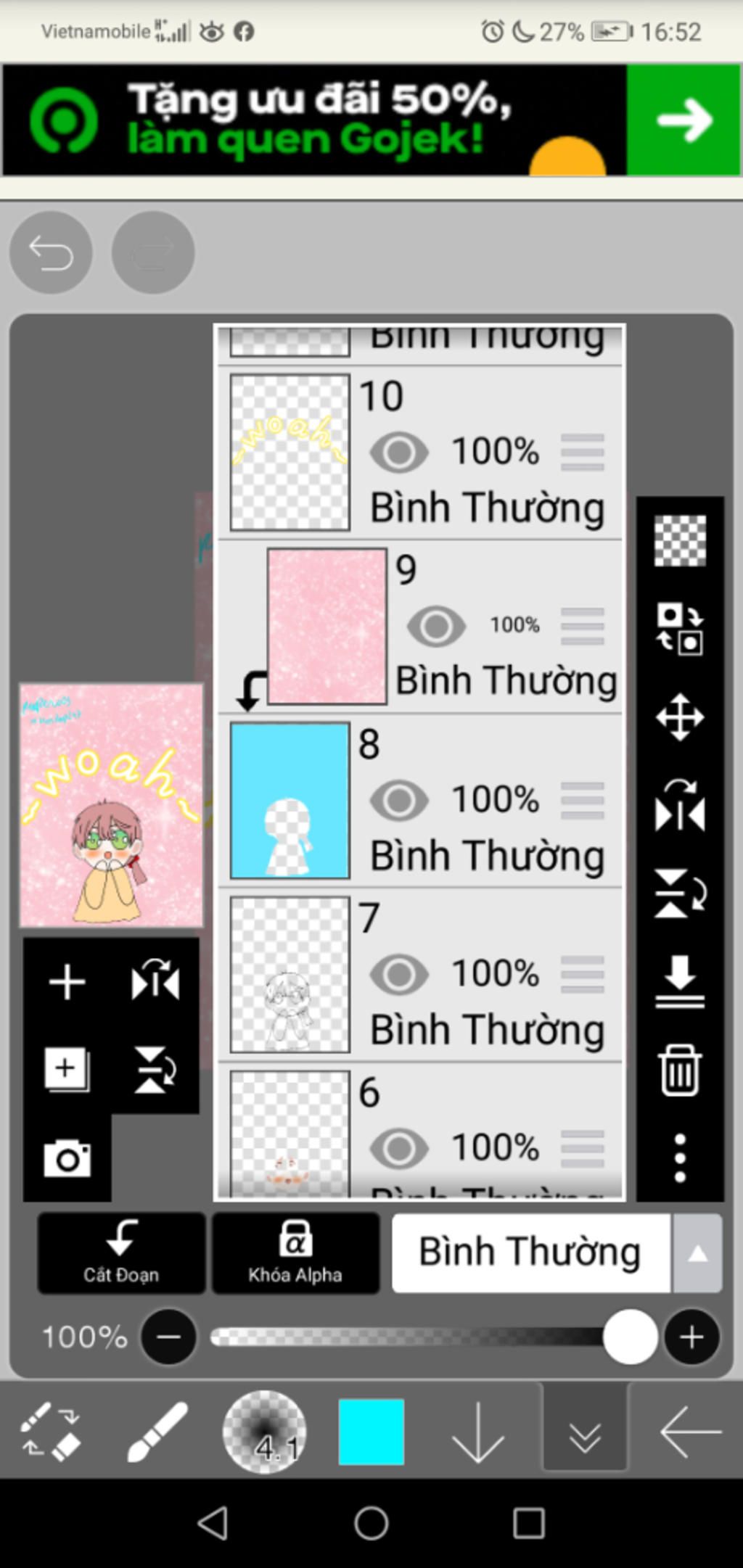The image size is (743, 1568).
Task: Tap the undo arrow button
Action: click(51, 252)
